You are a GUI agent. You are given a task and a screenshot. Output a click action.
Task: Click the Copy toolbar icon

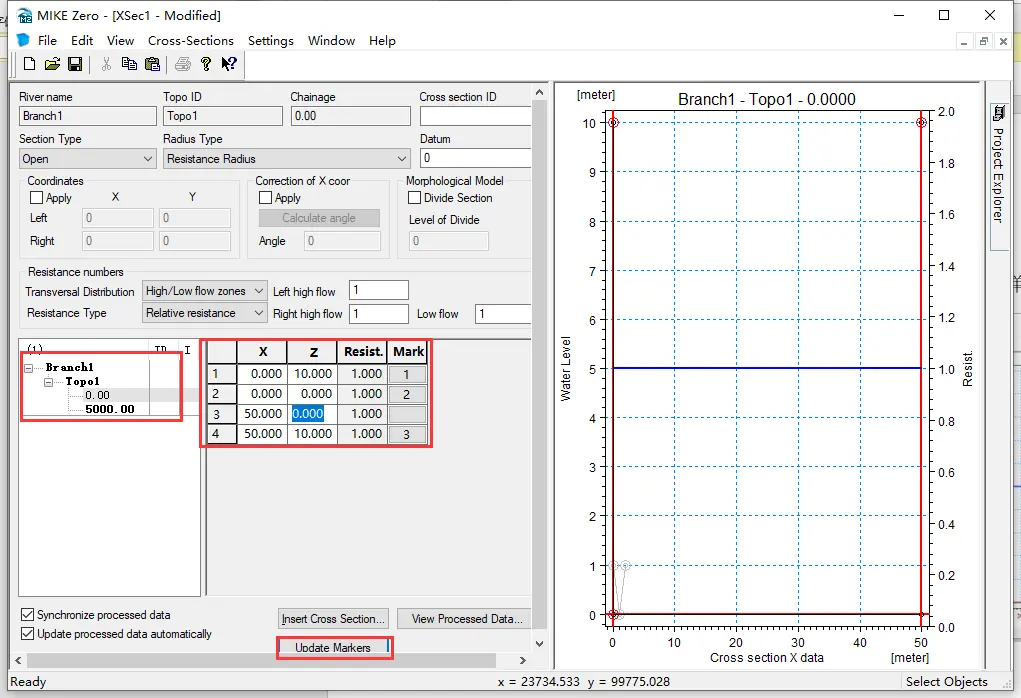click(129, 64)
